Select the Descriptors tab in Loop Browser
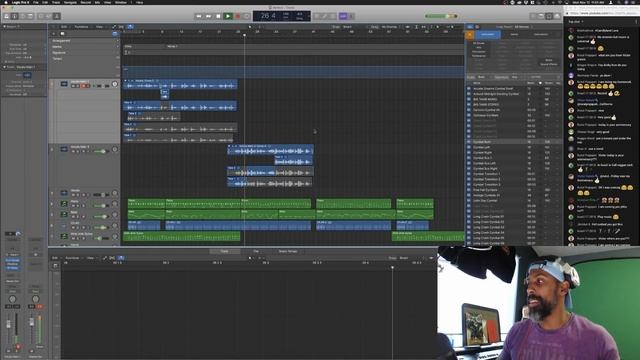640x360 pixels. pyautogui.click(x=541, y=35)
